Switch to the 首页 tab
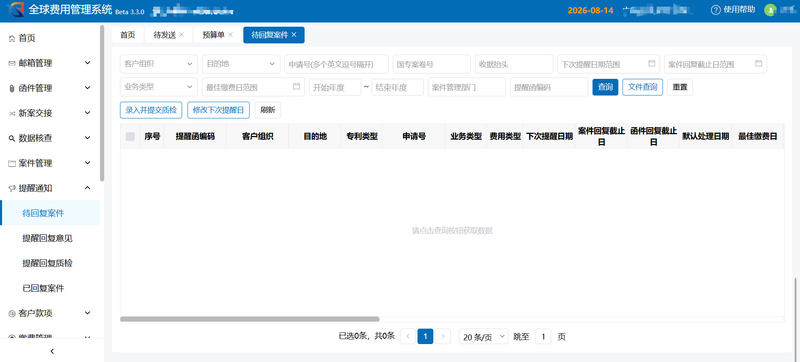Image resolution: width=800 pixels, height=362 pixels. point(128,35)
